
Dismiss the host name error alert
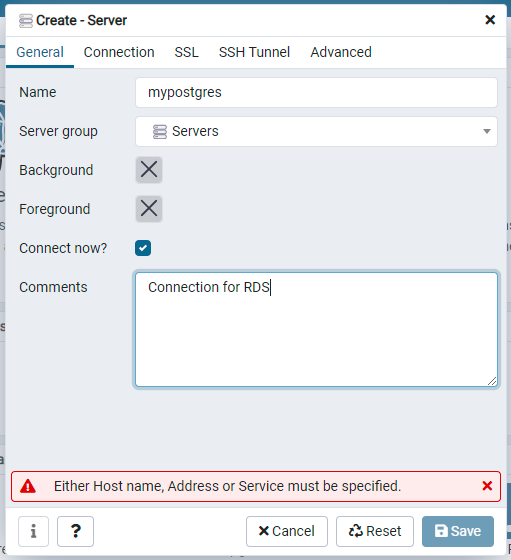(x=487, y=486)
